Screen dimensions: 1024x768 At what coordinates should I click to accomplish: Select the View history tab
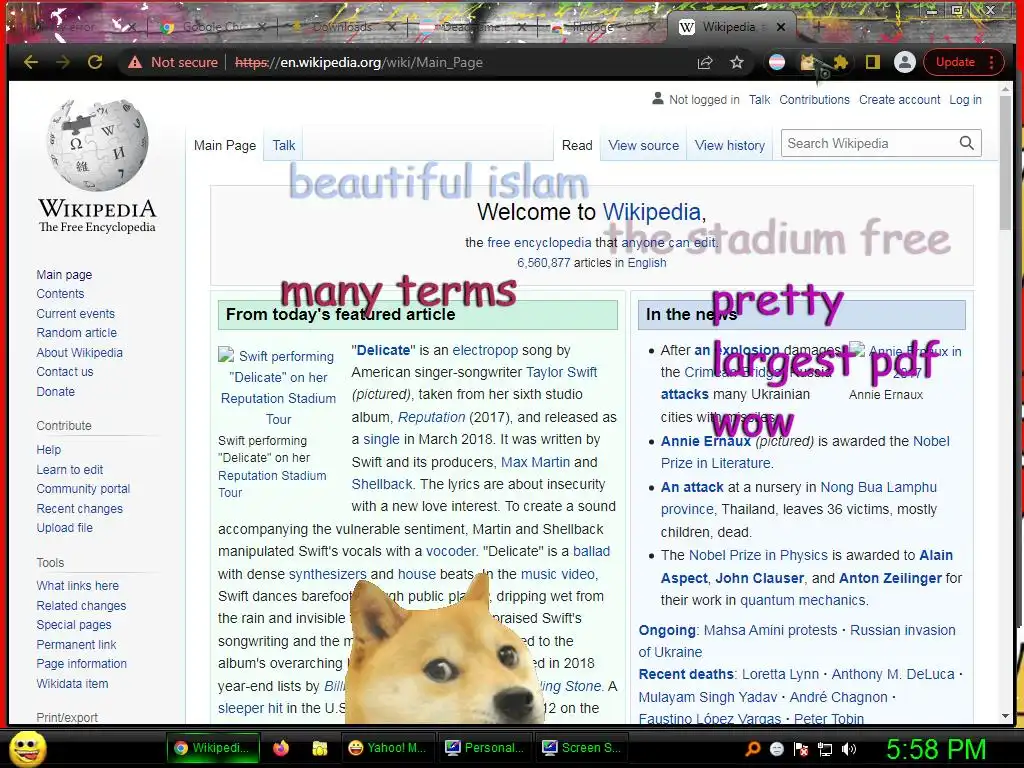729,145
